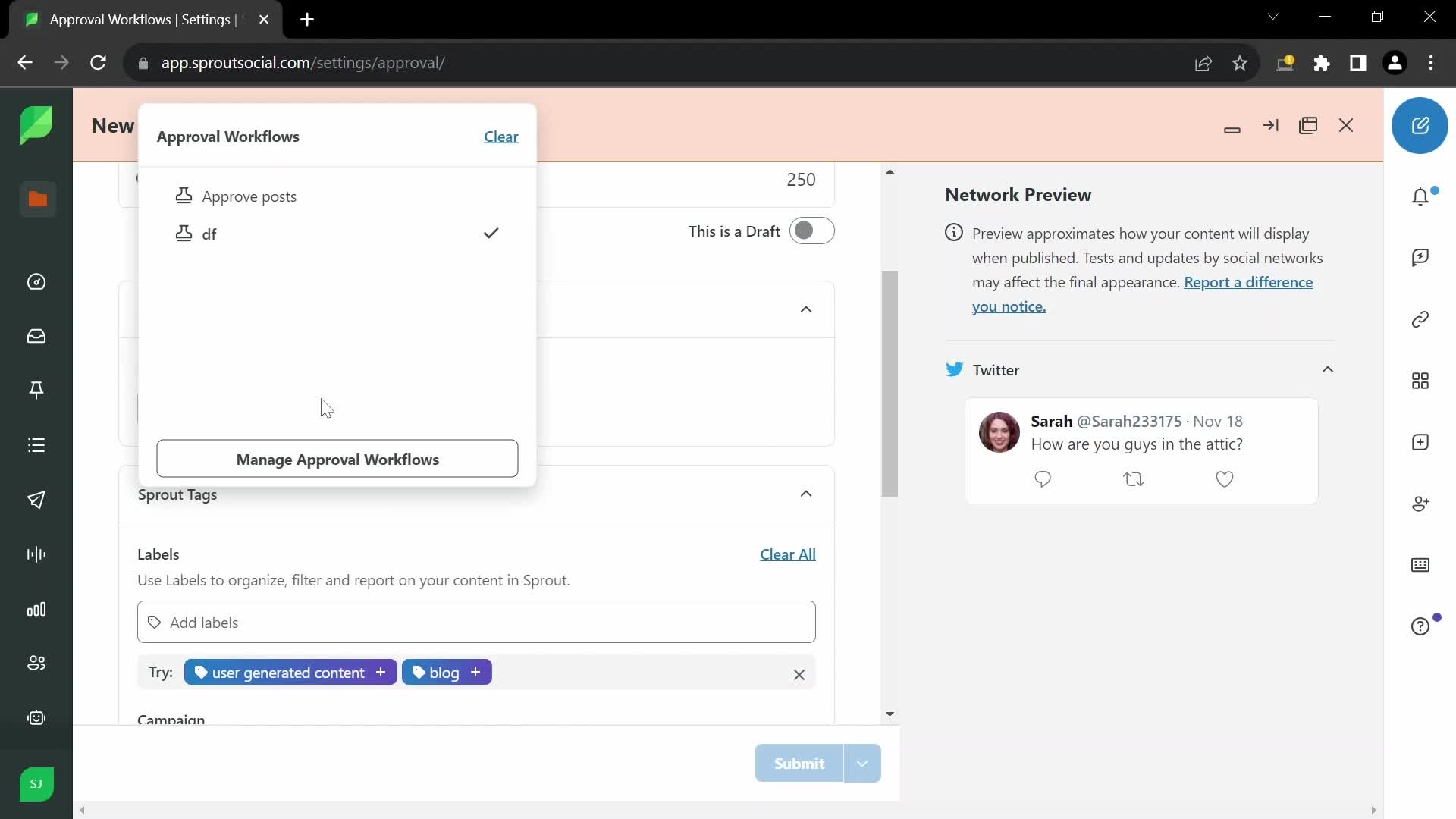Click the tasks list icon in left sidebar
The height and width of the screenshot is (819, 1456).
(x=37, y=444)
